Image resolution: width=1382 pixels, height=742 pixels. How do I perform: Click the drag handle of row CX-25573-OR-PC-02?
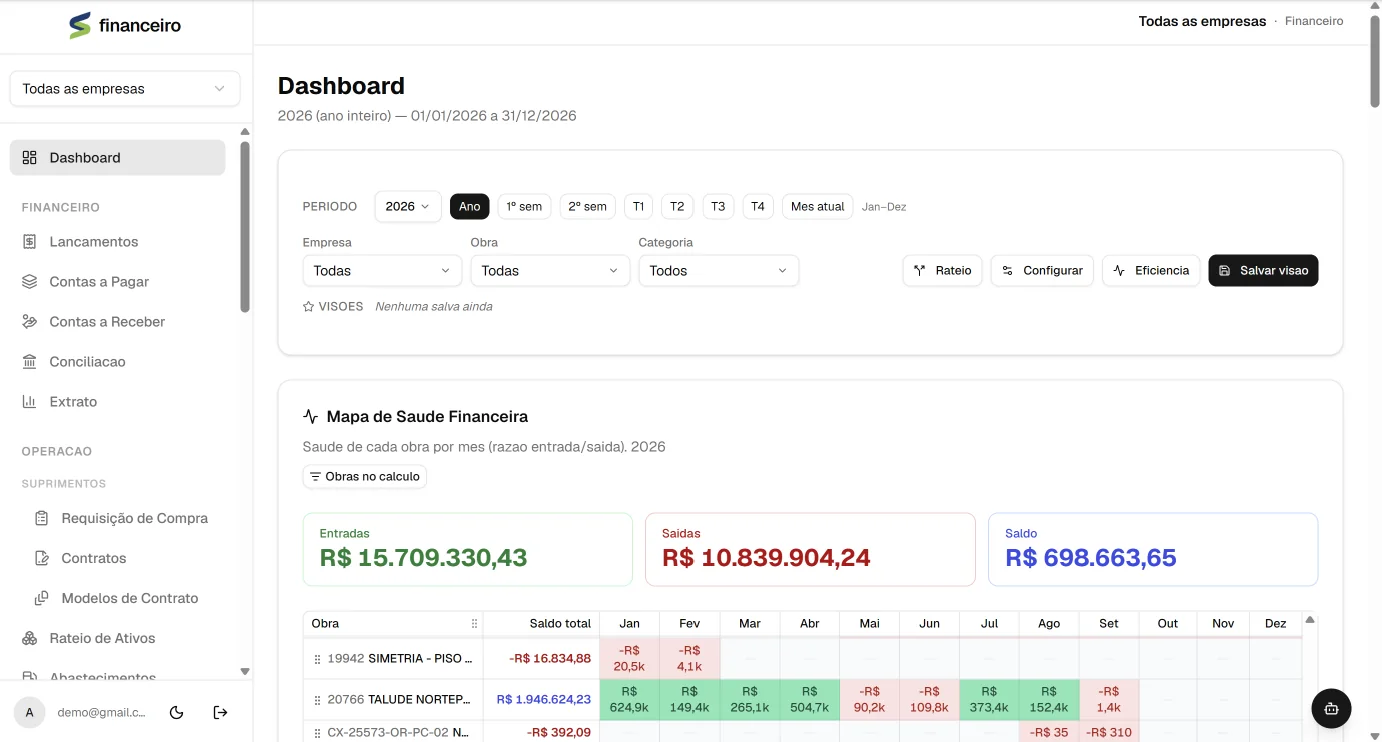click(x=318, y=733)
